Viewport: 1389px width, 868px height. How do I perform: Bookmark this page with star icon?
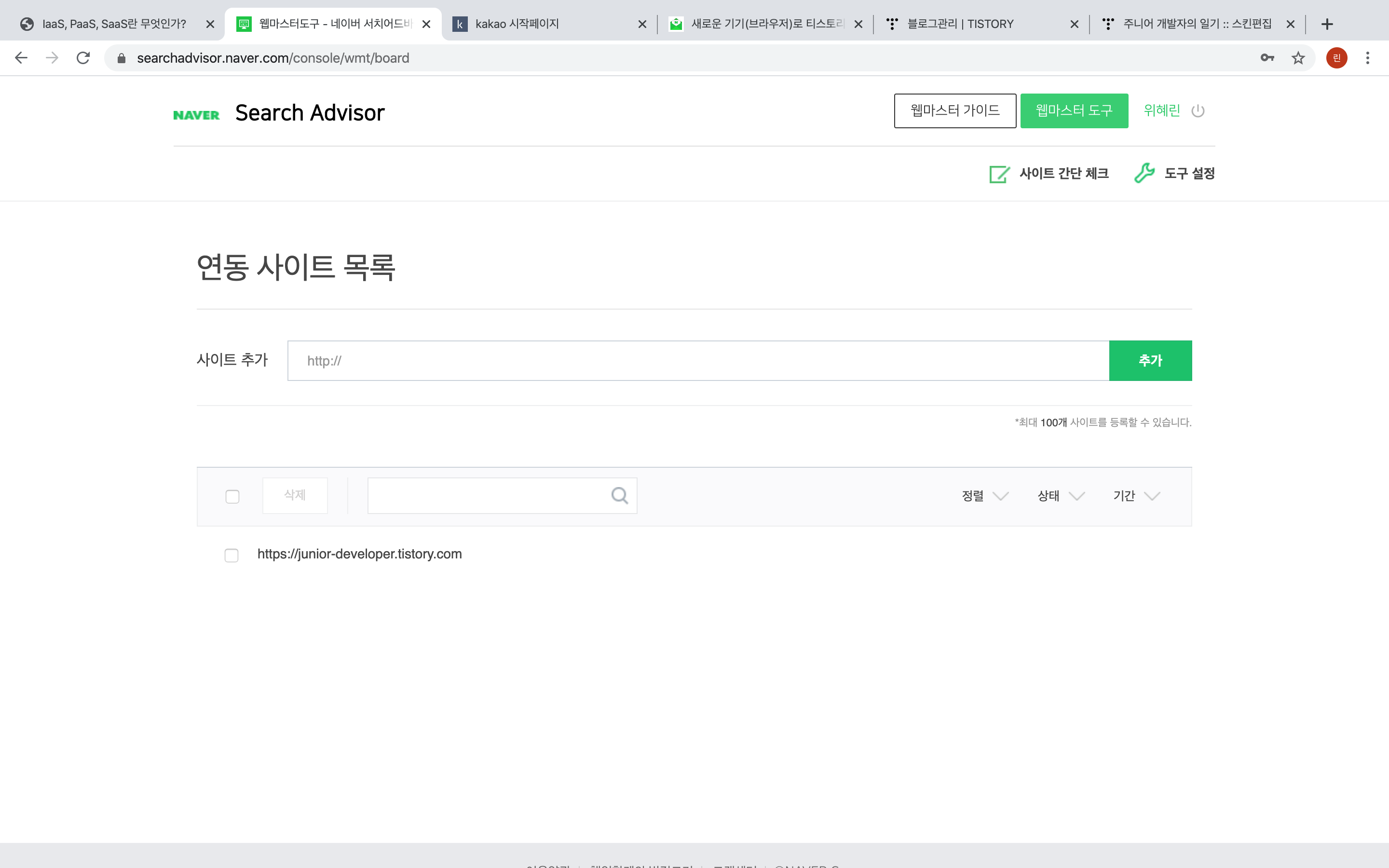coord(1298,58)
